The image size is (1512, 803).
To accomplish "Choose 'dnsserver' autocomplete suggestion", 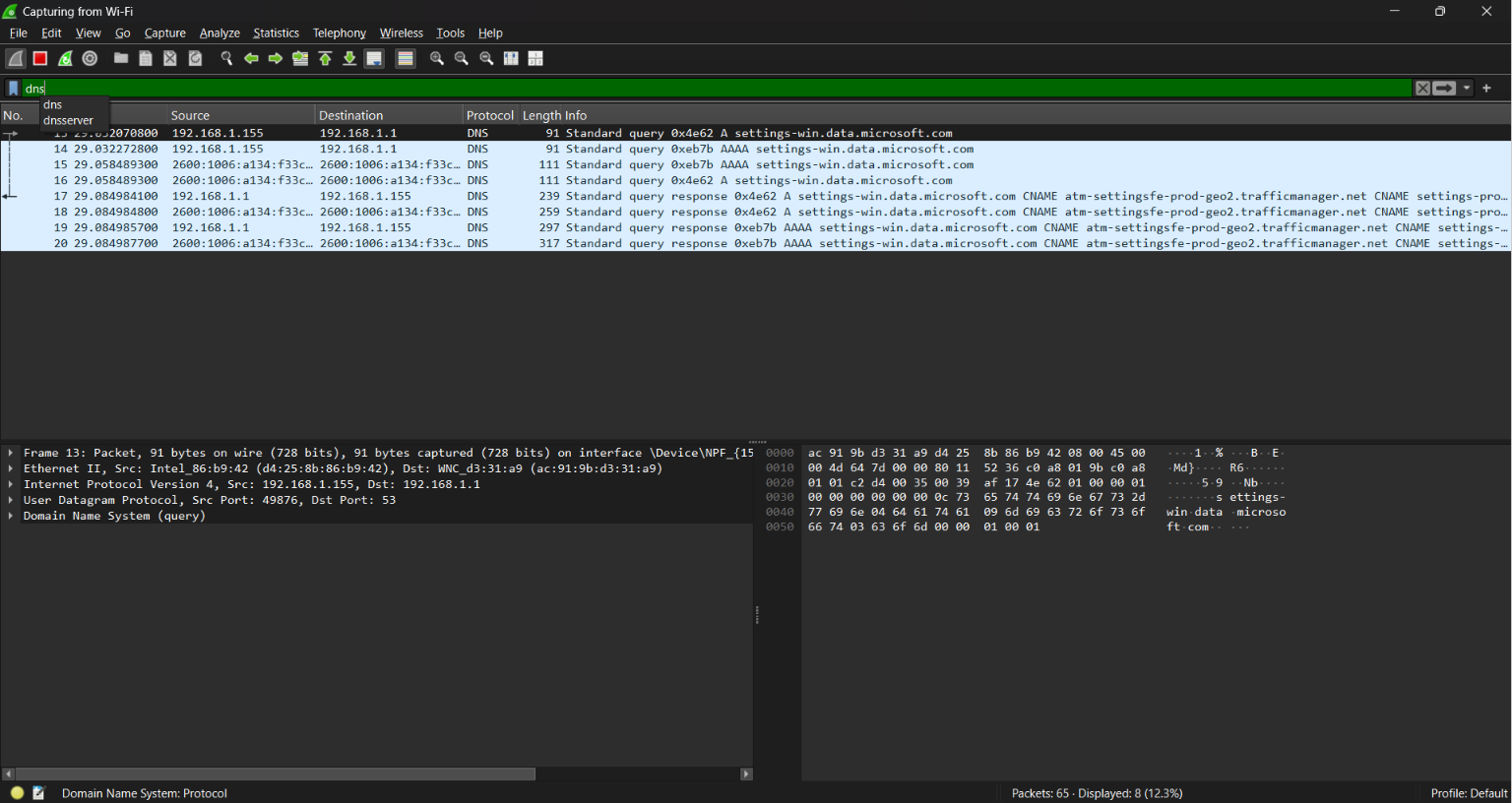I will (74, 121).
